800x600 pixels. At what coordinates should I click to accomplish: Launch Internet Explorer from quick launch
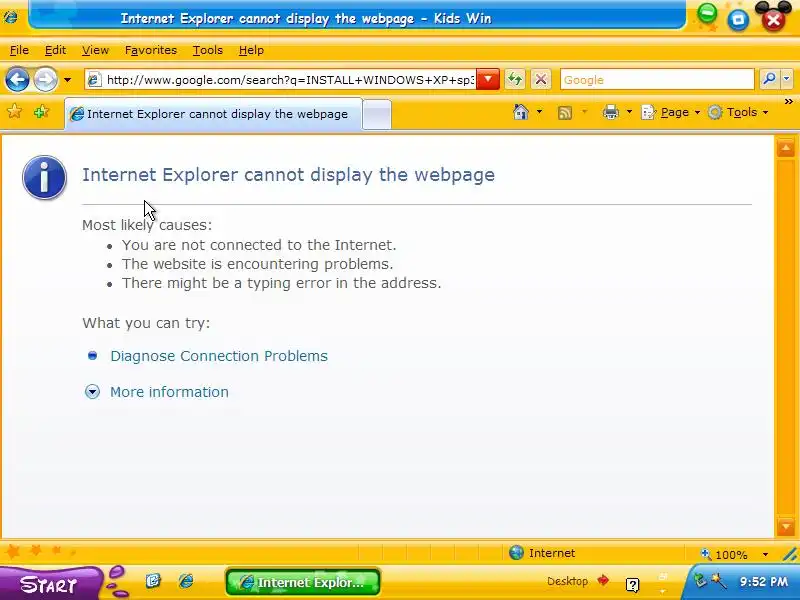tap(186, 581)
